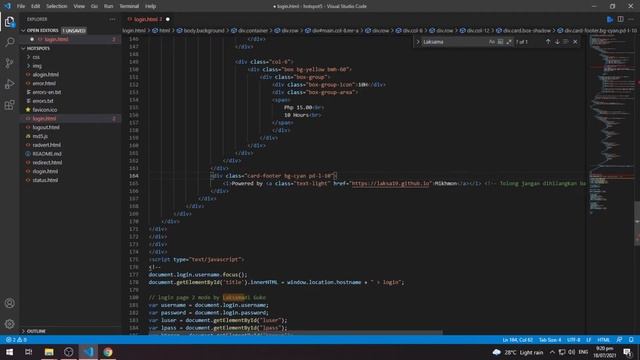Collapse the Open Editors section
Screen dimensions: 640x360
23,31
